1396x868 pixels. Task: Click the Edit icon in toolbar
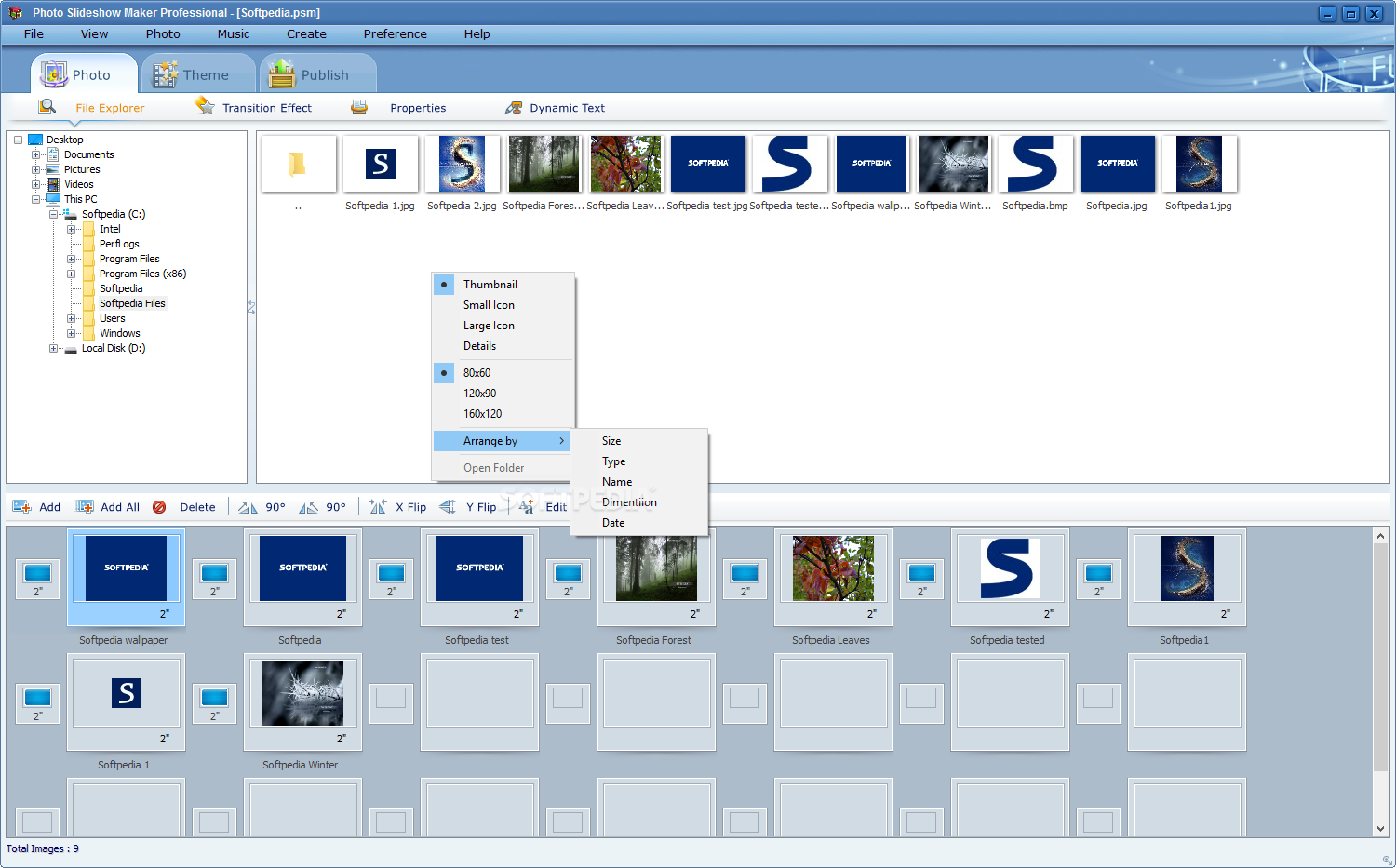[x=528, y=506]
